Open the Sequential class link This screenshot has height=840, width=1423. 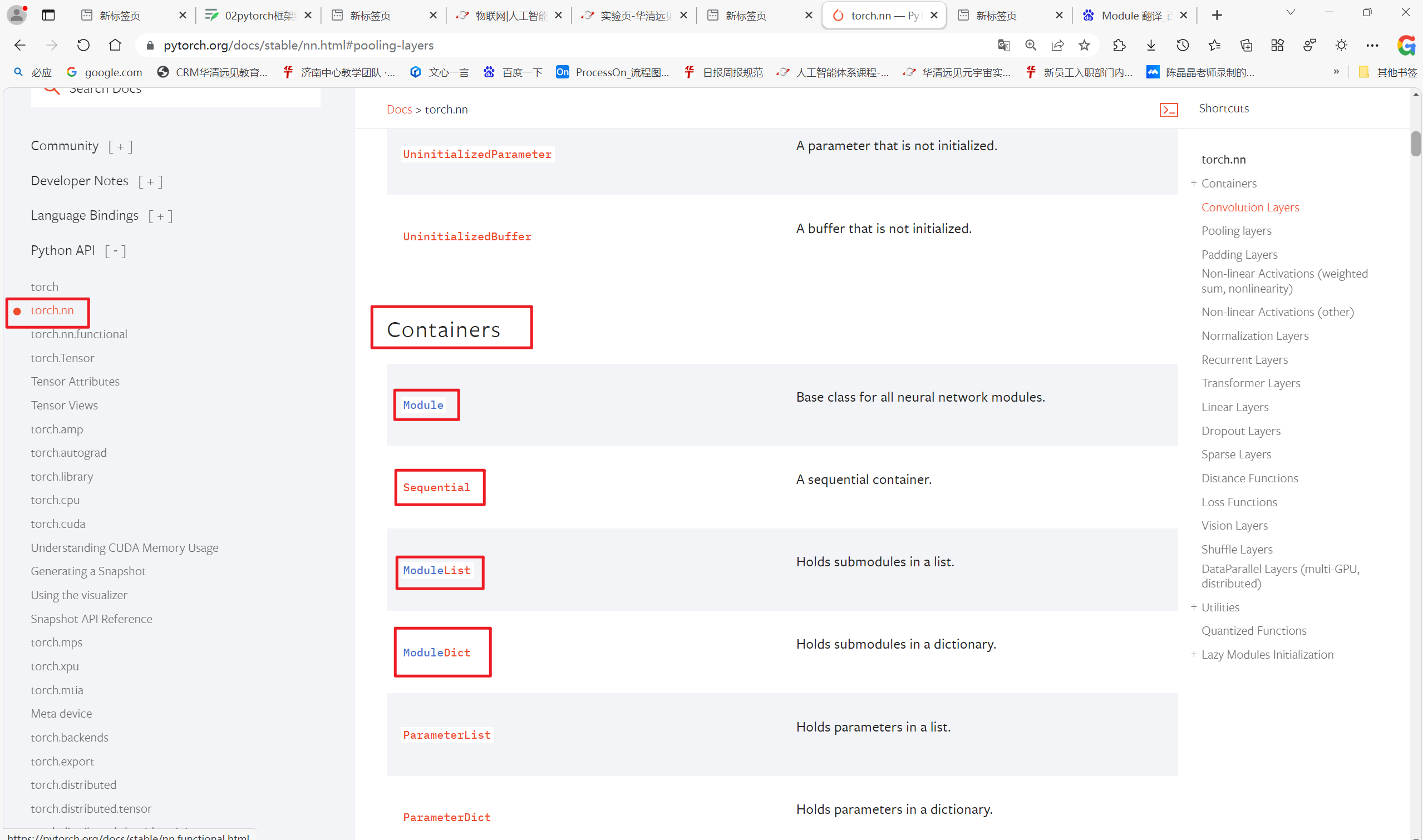[x=436, y=487]
